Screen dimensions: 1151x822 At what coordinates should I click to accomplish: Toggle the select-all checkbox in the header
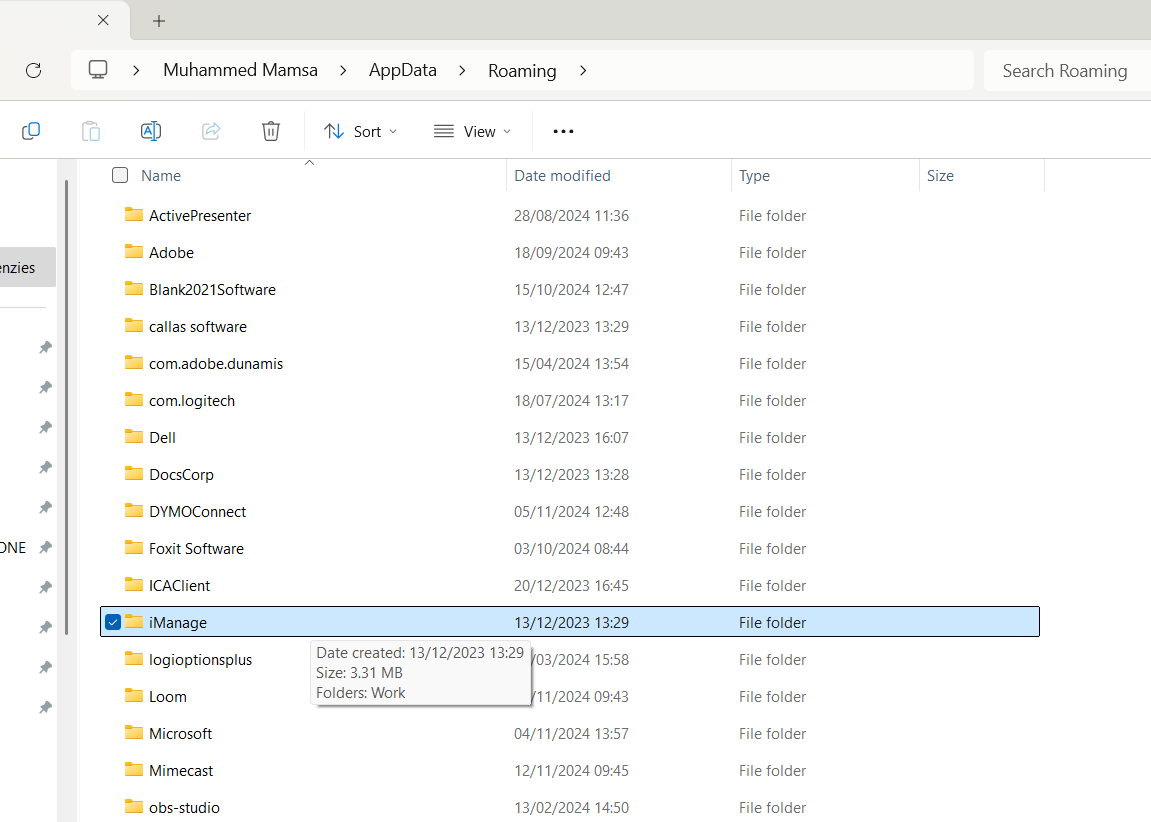tap(120, 175)
